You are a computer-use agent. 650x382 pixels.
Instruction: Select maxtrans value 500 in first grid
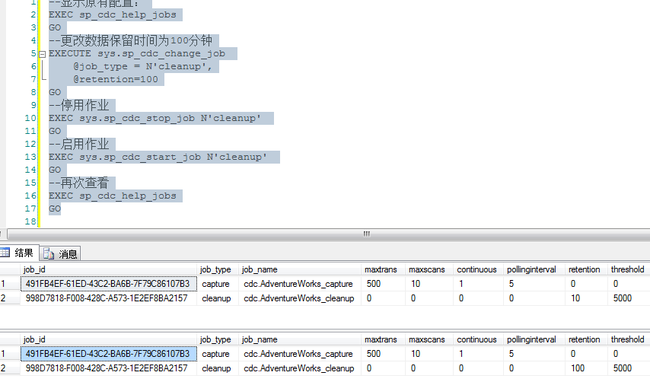(x=383, y=283)
